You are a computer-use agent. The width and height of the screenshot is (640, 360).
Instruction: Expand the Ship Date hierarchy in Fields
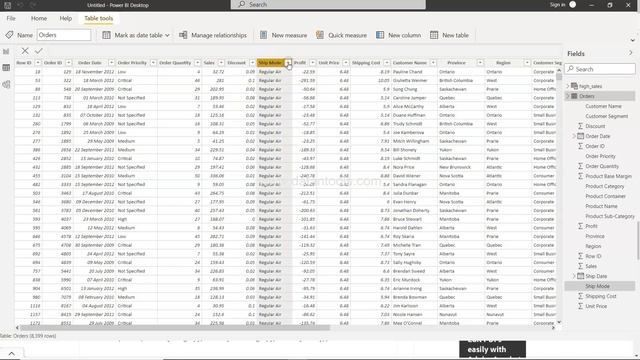[x=573, y=276]
